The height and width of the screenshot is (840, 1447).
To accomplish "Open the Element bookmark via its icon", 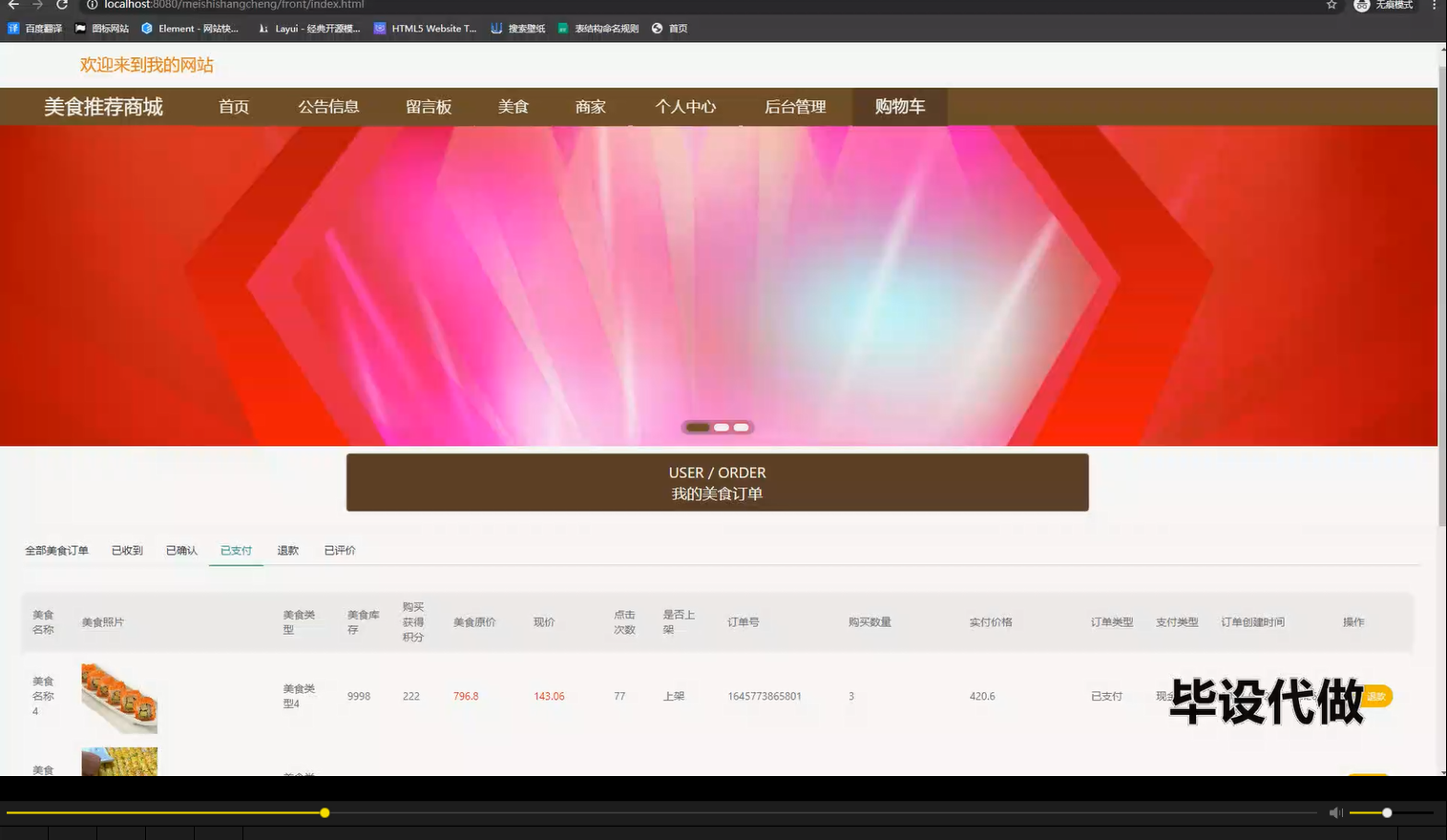I will tap(146, 28).
